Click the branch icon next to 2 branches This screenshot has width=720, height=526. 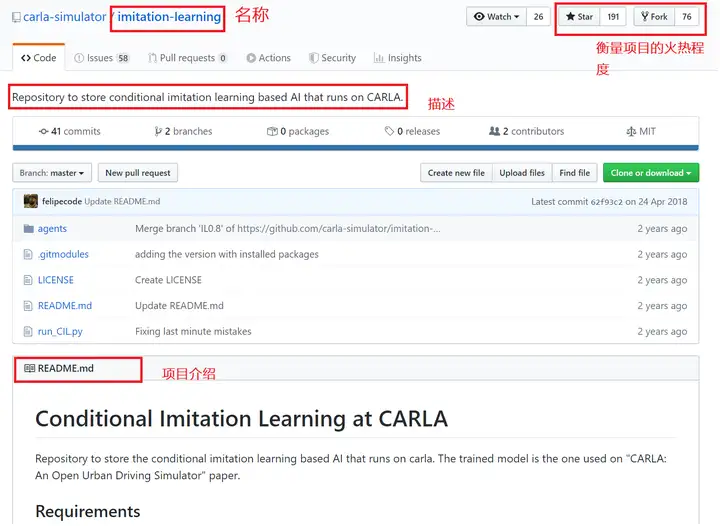[x=158, y=131]
